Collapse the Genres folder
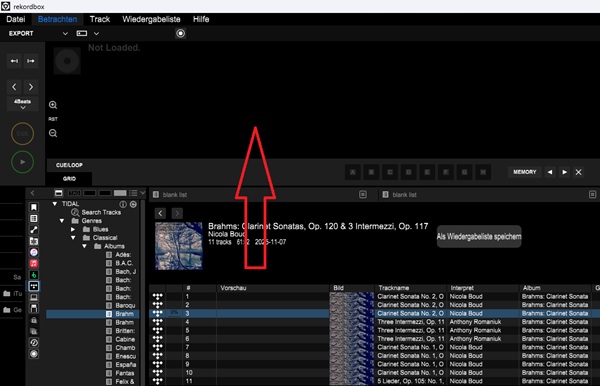 (62, 221)
